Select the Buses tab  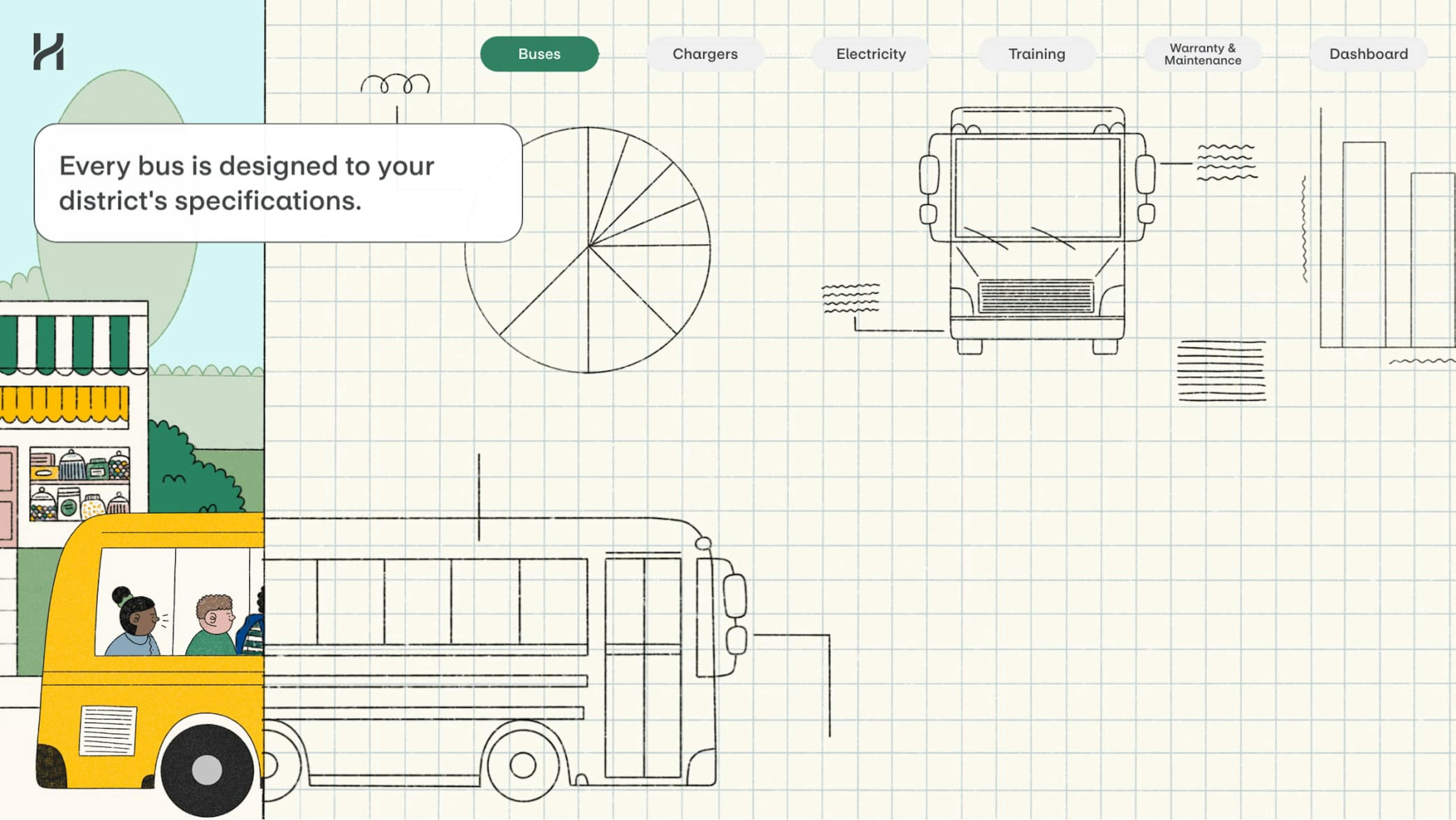(539, 54)
